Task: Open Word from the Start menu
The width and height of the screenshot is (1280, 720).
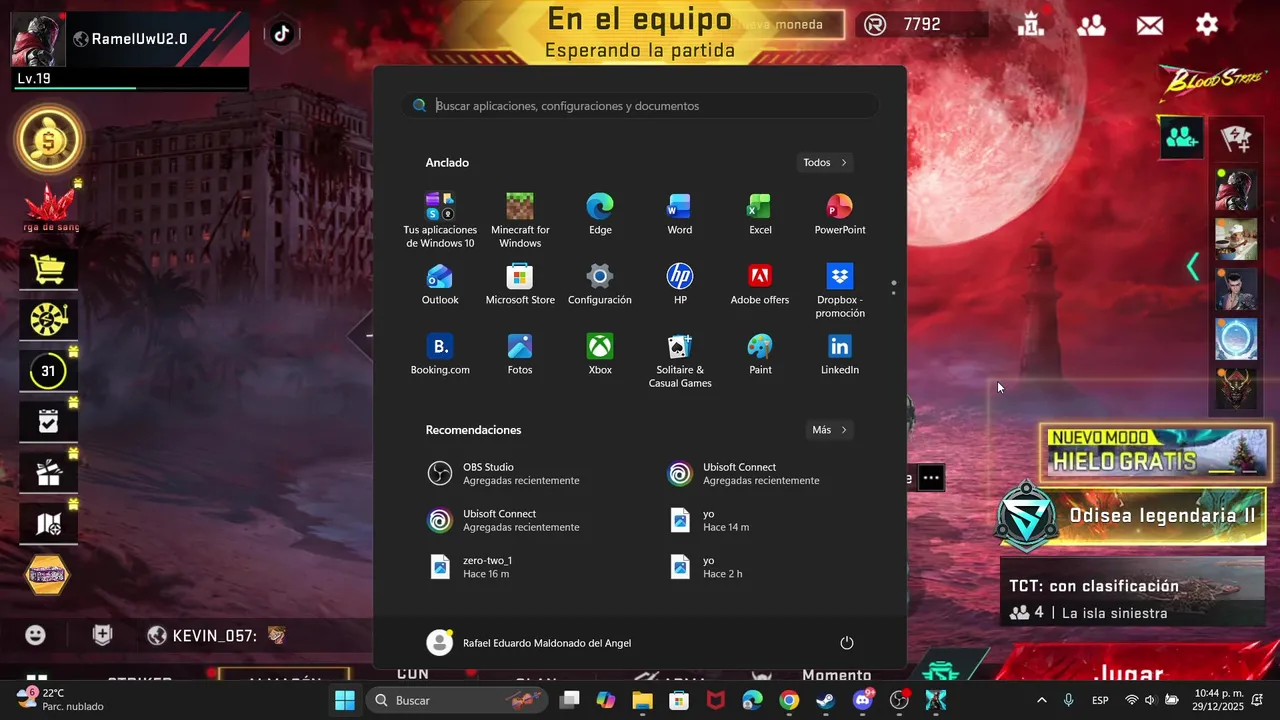Action: (680, 214)
